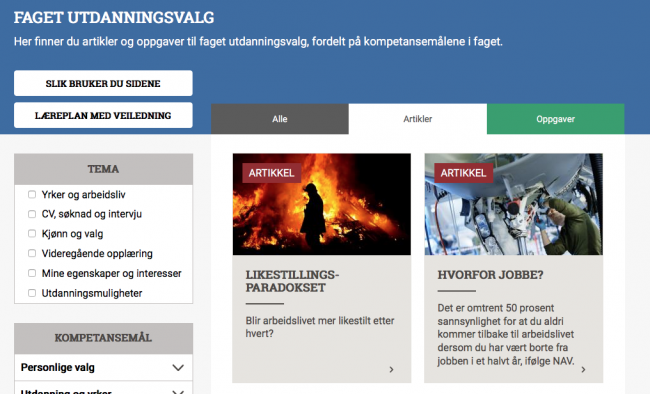Click the TEMA panel header

(103, 169)
